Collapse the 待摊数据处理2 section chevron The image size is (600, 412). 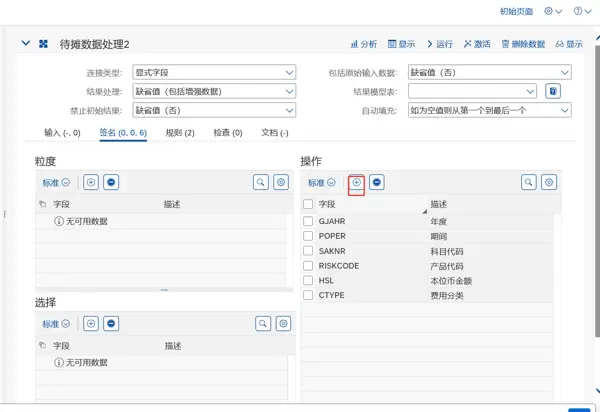point(25,44)
